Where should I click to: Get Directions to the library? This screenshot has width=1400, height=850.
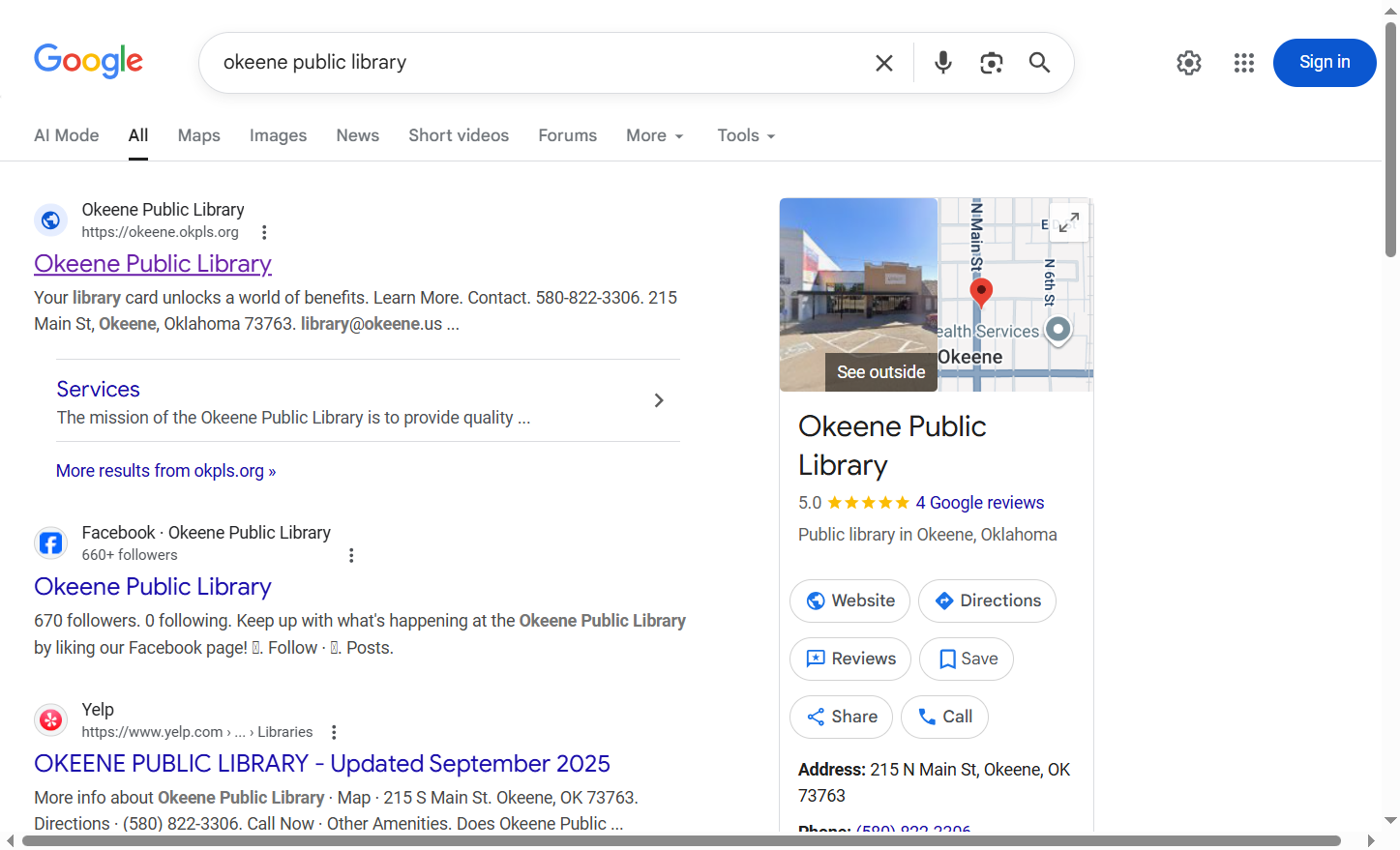pyautogui.click(x=987, y=601)
